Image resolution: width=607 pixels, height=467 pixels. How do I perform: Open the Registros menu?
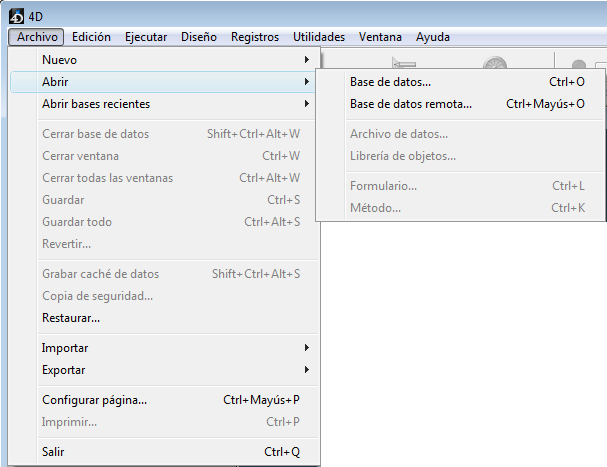pos(255,37)
